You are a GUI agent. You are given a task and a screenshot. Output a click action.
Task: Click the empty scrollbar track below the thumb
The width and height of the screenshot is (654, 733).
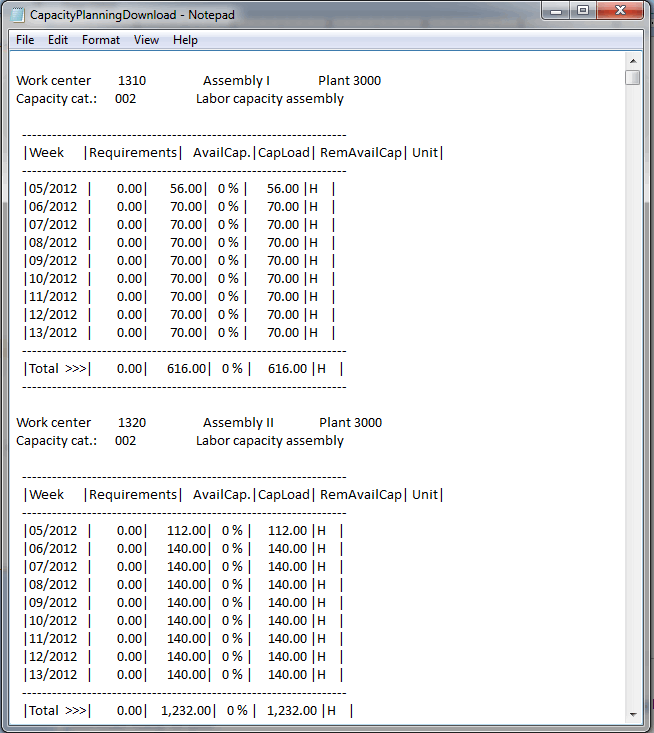point(632,400)
